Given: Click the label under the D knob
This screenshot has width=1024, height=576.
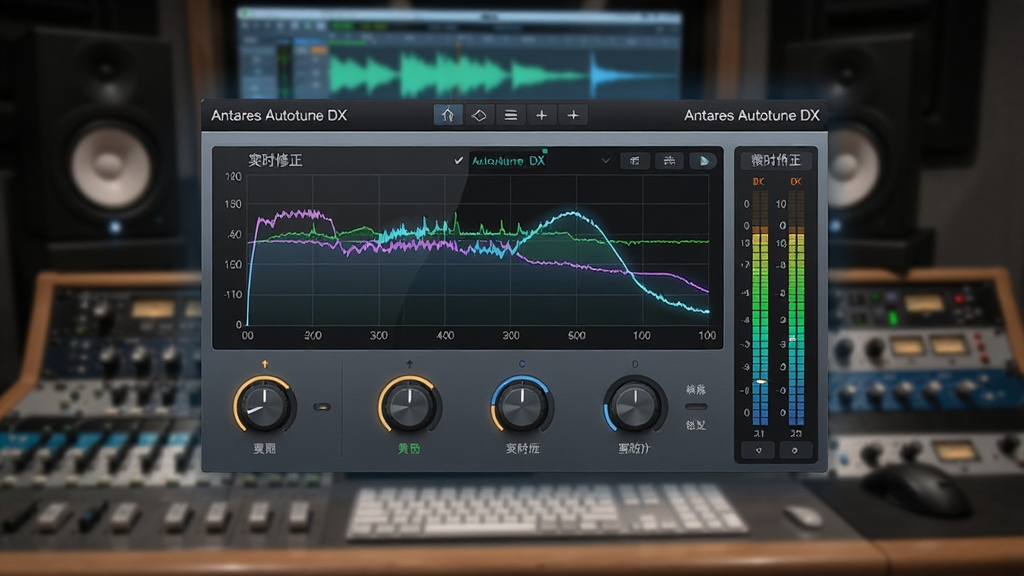Looking at the screenshot, I should pos(634,449).
